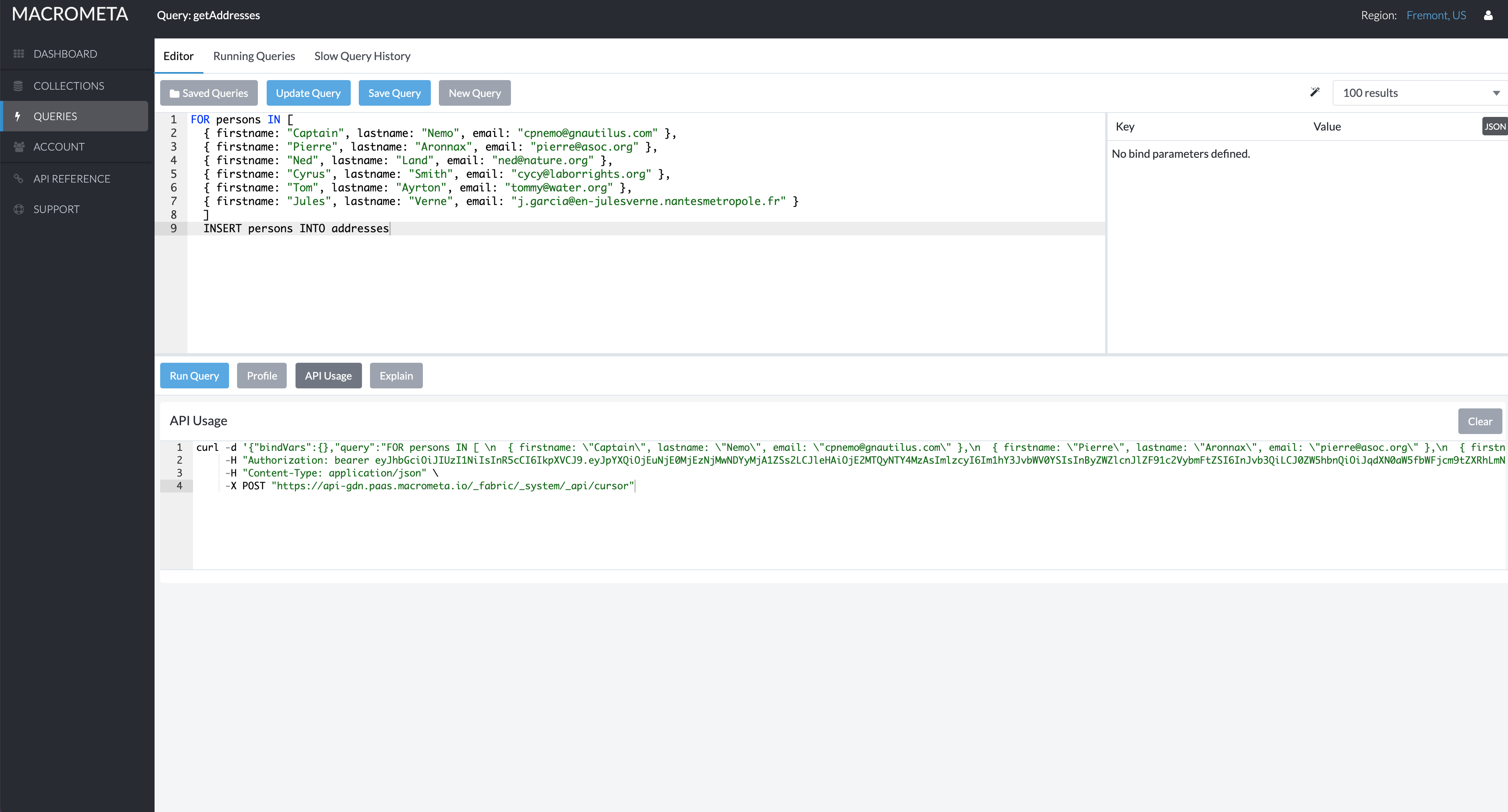Click the API Reference link icon

(x=19, y=179)
